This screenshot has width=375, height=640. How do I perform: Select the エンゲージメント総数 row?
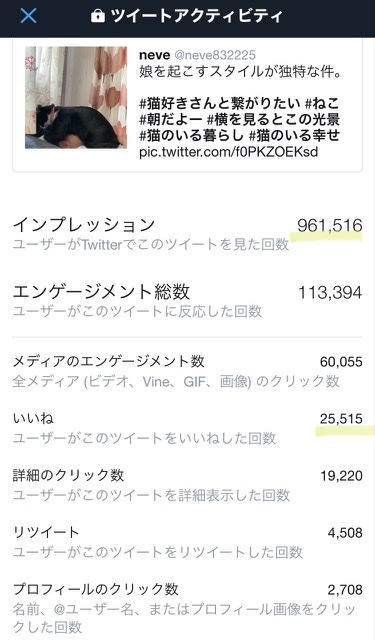(187, 301)
